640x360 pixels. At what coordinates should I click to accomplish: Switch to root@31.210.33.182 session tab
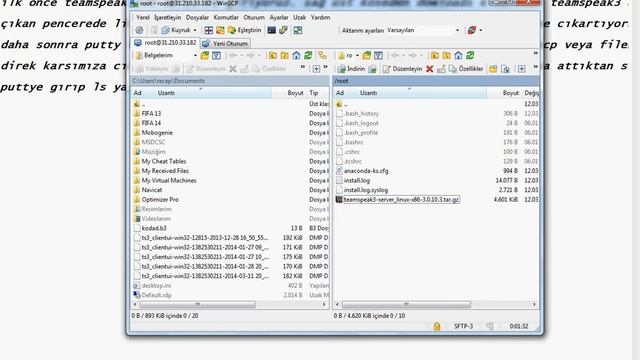coord(165,43)
